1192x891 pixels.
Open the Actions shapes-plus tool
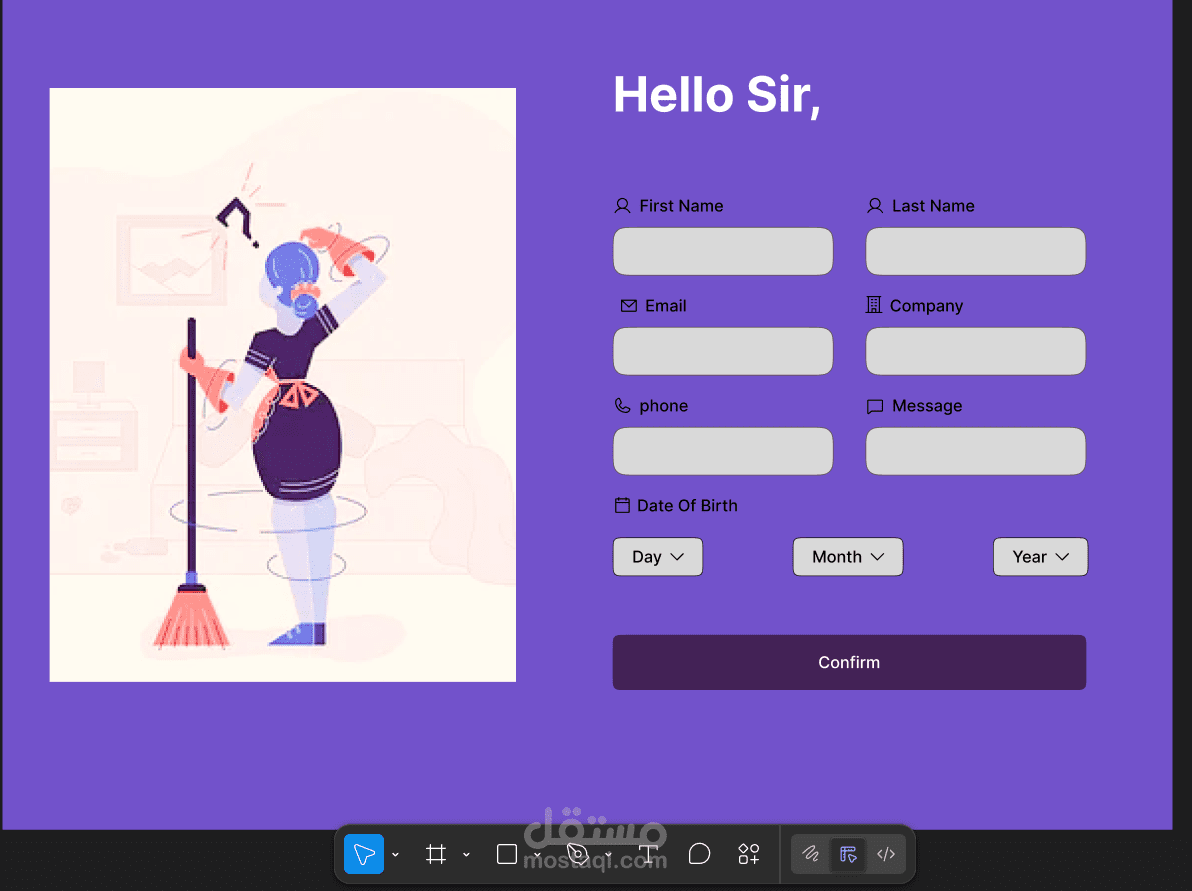(x=749, y=854)
